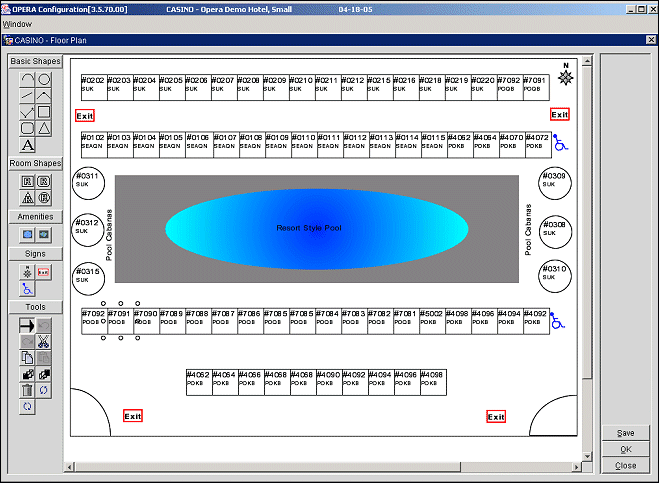Select the rounded rectangle shape tool

pyautogui.click(x=28, y=128)
